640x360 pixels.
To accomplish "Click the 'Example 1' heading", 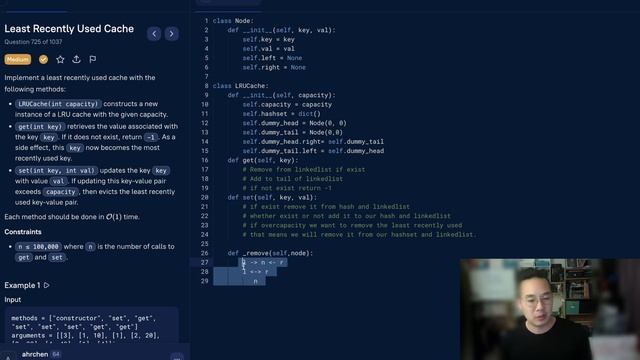I will 22,285.
